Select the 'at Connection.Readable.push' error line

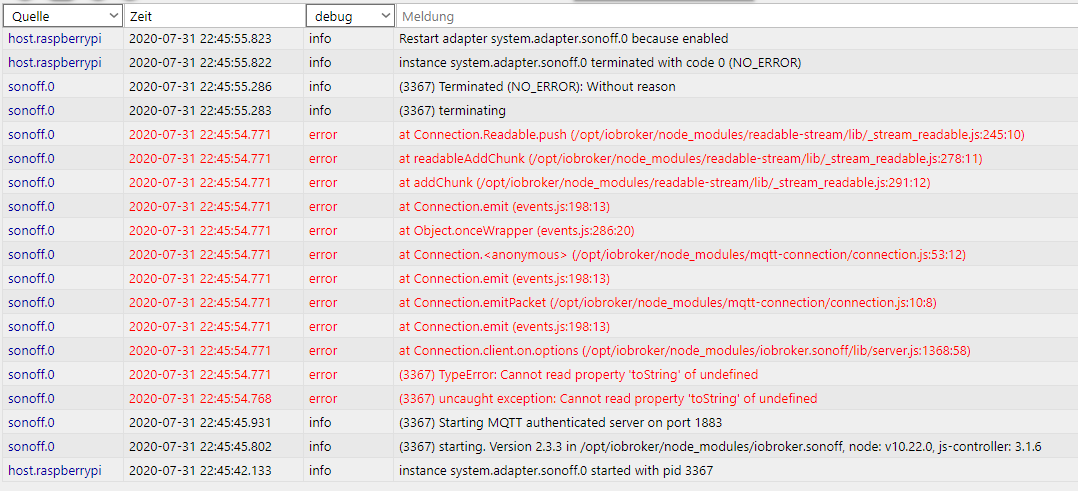[x=712, y=135]
